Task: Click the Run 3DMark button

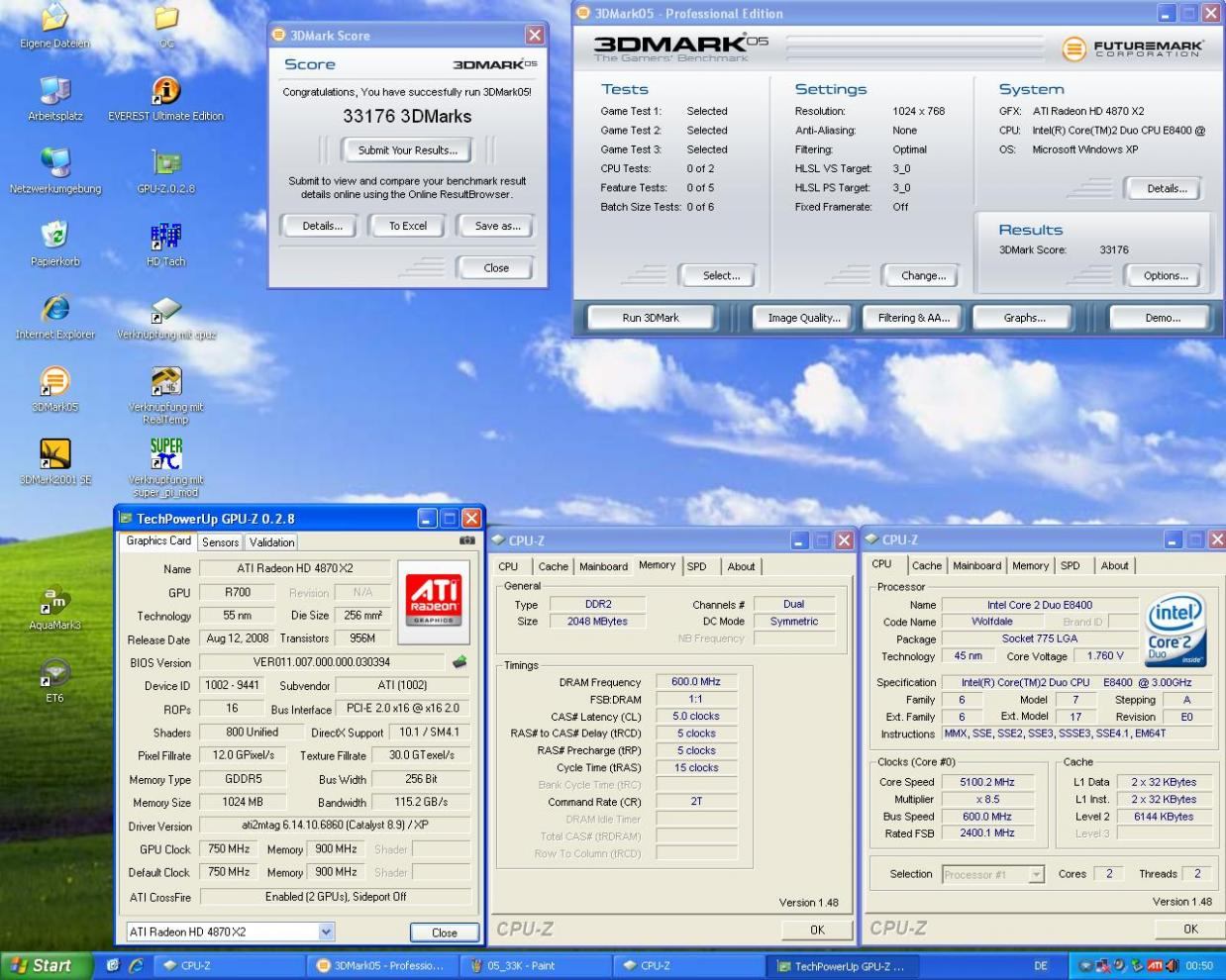Action: point(651,318)
